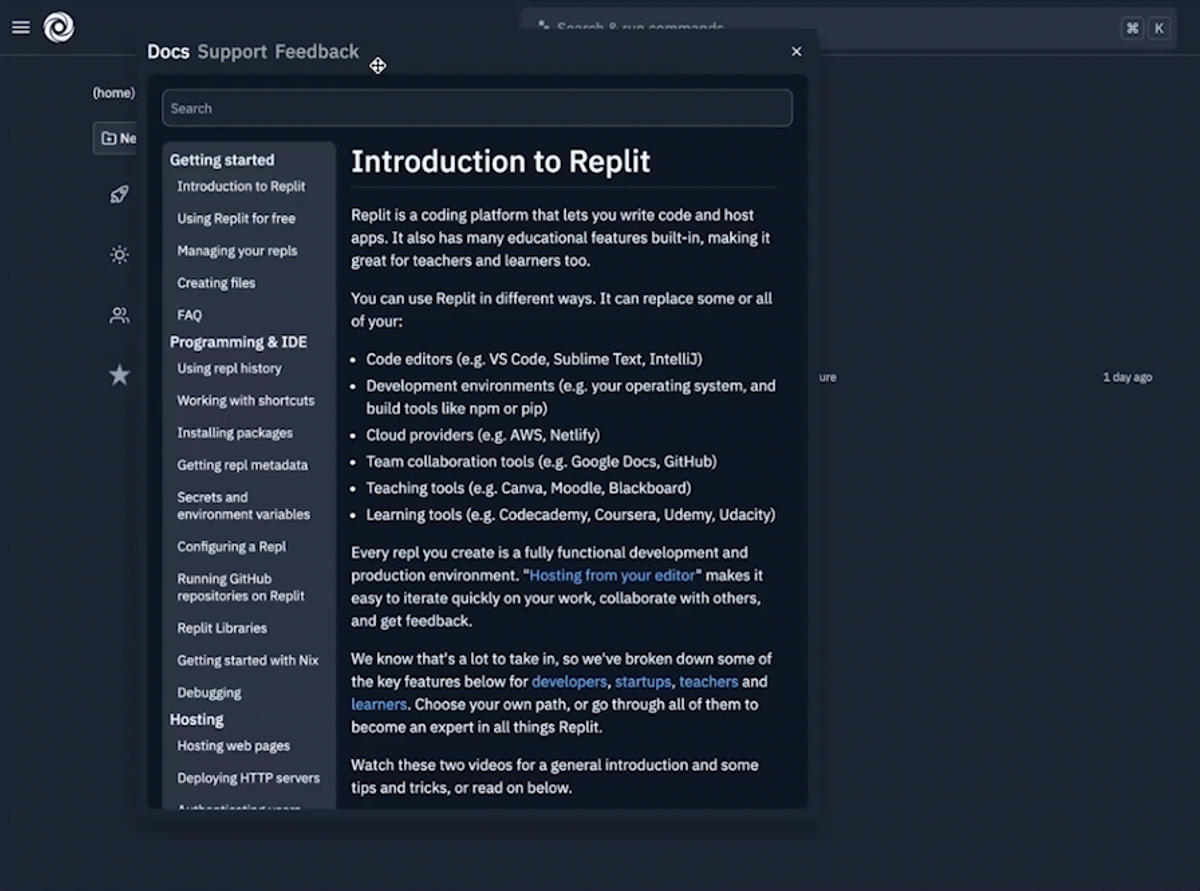Open Teams via the people icon
This screenshot has width=1200, height=891.
click(x=119, y=315)
